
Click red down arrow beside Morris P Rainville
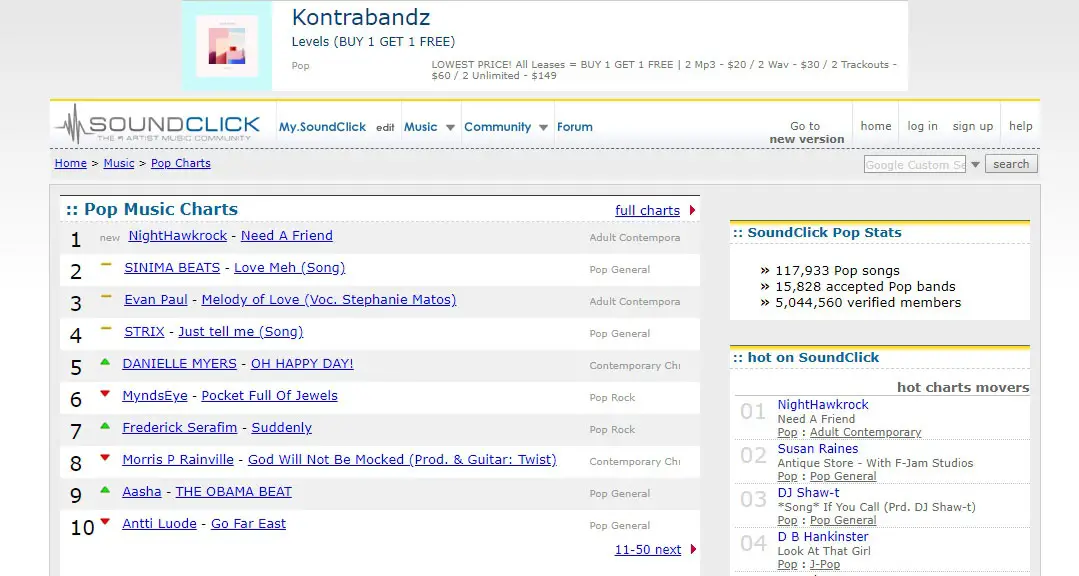click(105, 458)
